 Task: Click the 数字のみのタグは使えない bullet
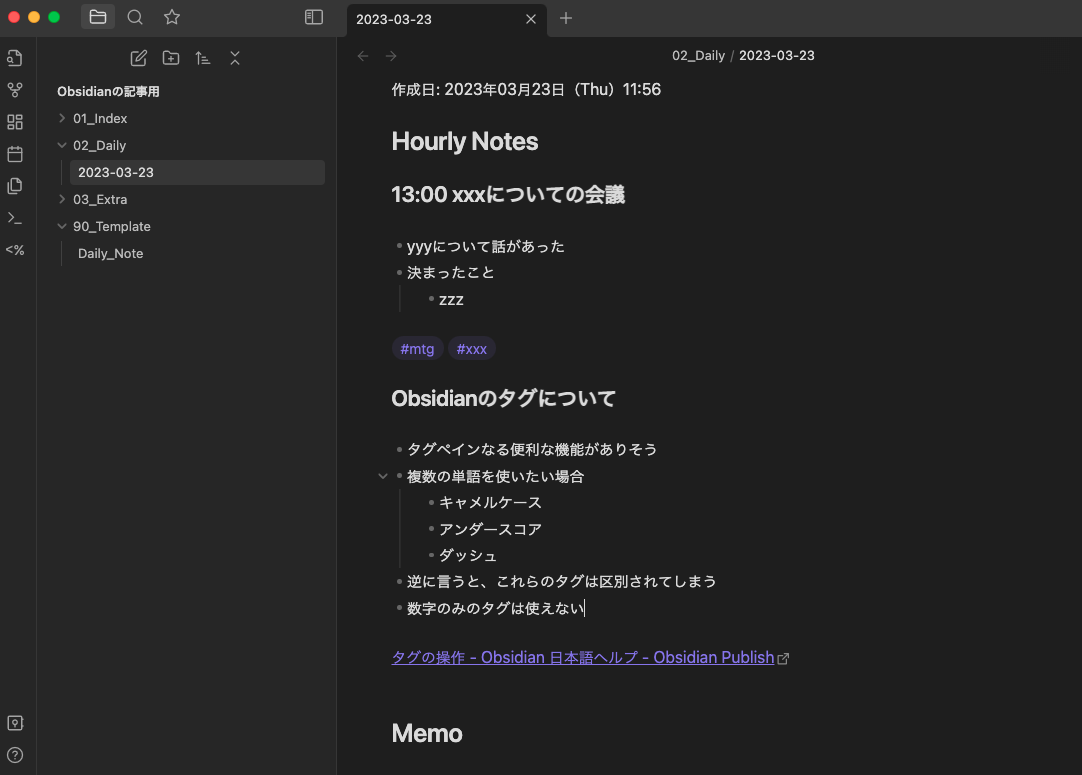click(x=495, y=608)
